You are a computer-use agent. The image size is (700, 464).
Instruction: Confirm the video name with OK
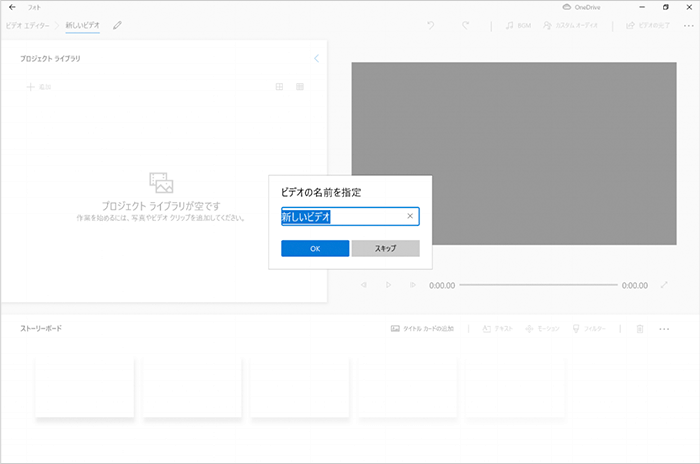(x=315, y=248)
